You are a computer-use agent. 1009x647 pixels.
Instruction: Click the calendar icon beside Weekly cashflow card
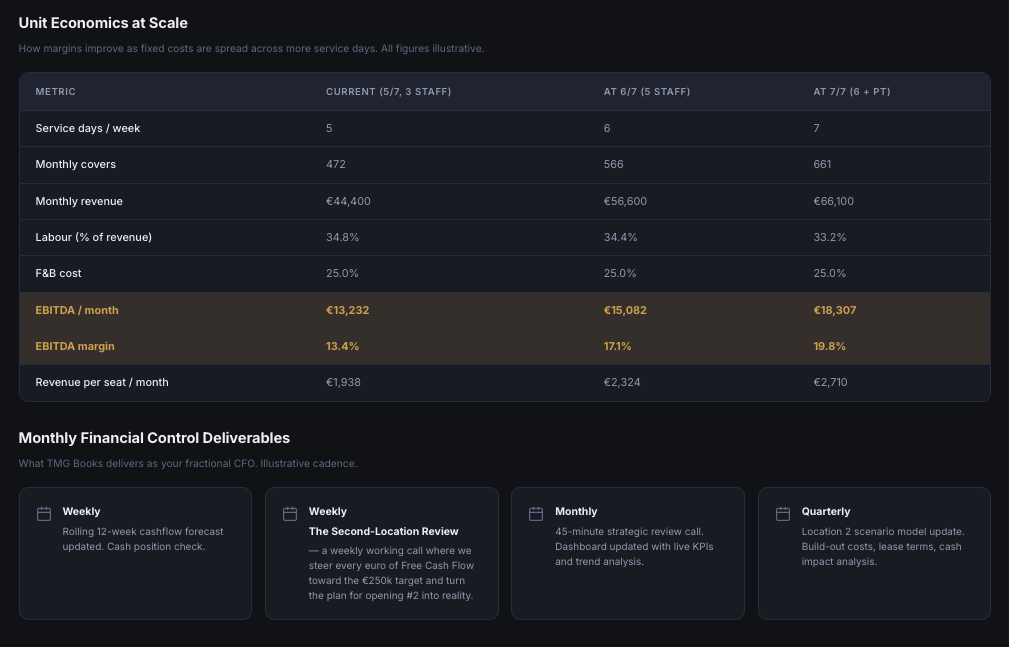click(44, 514)
